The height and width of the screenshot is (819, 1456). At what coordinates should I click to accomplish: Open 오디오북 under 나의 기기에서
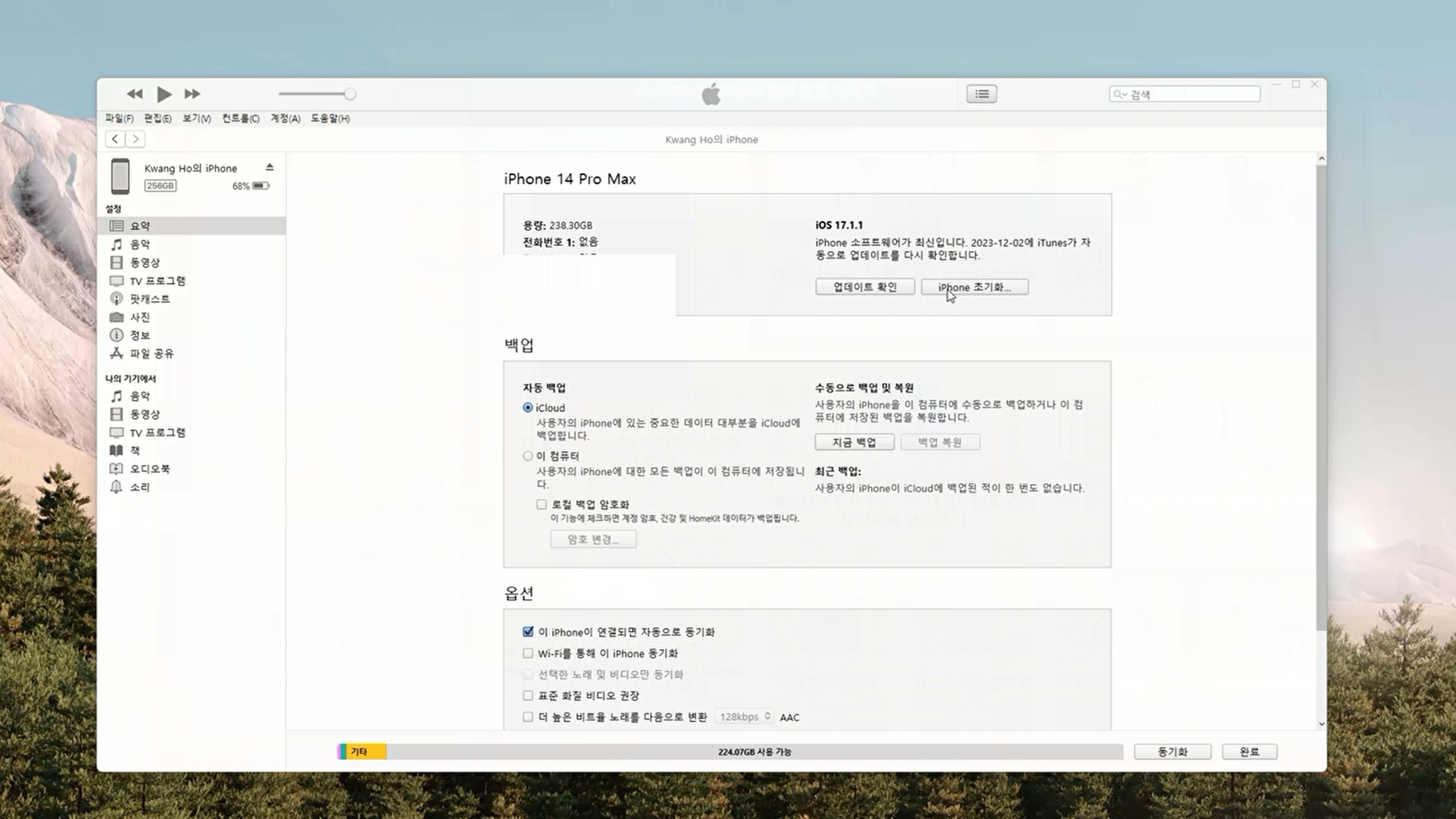(x=149, y=469)
